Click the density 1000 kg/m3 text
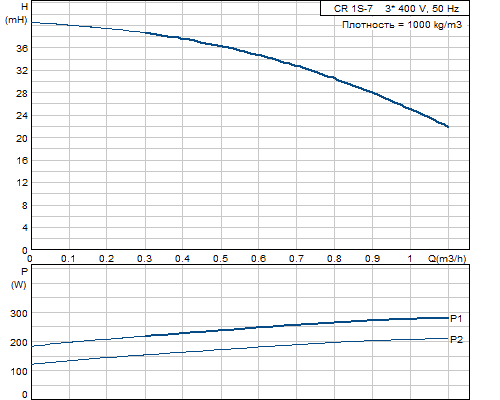This screenshot has height=400, width=500. pyautogui.click(x=402, y=25)
